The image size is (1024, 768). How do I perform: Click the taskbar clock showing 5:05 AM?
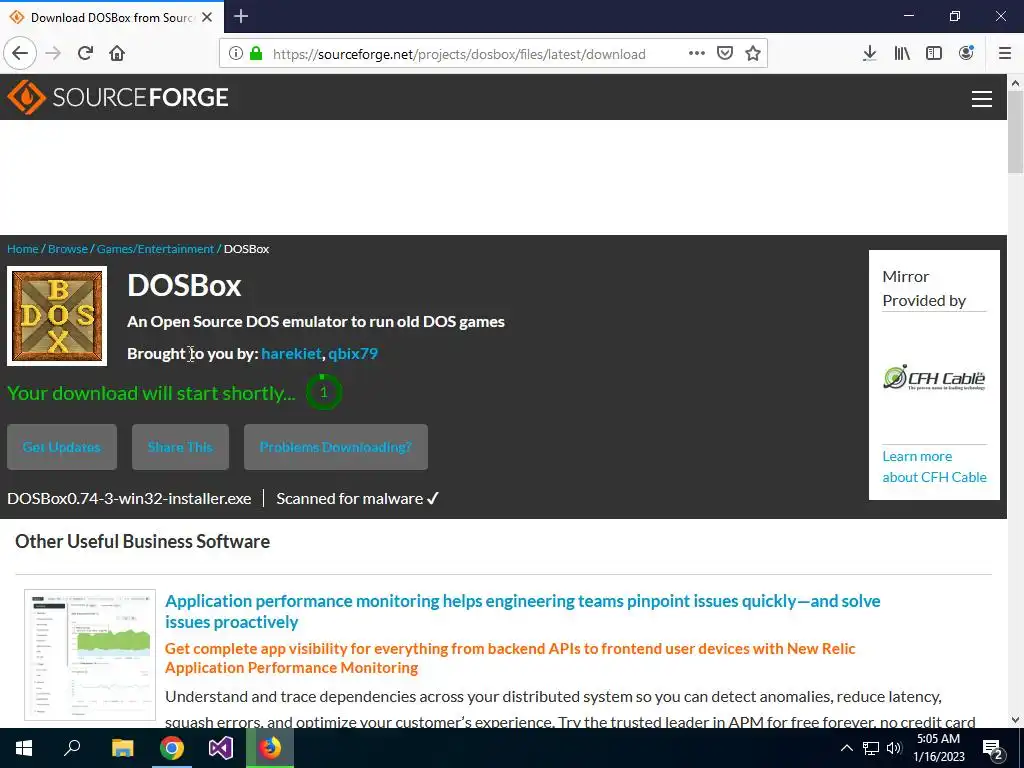pos(938,748)
